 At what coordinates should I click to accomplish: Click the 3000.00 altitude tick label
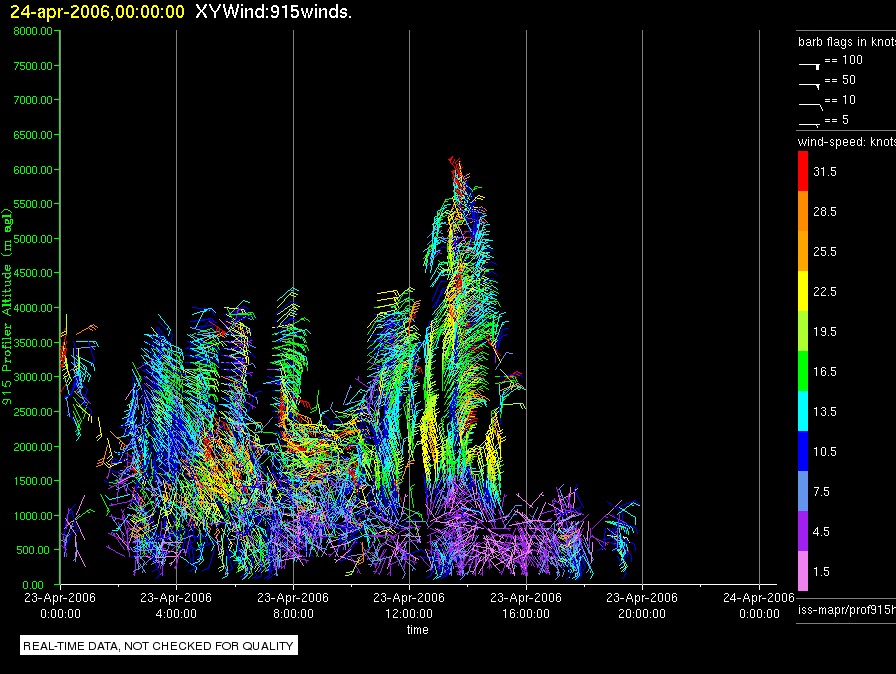(33, 377)
